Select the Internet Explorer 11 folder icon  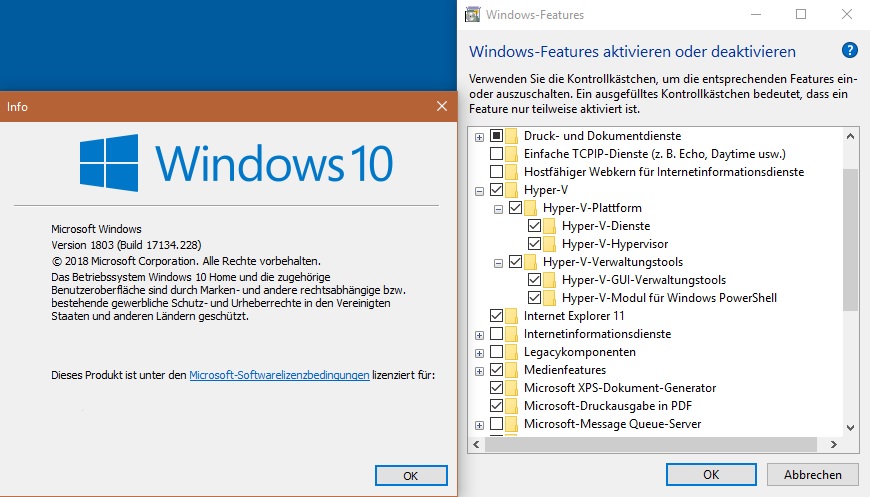[x=512, y=316]
